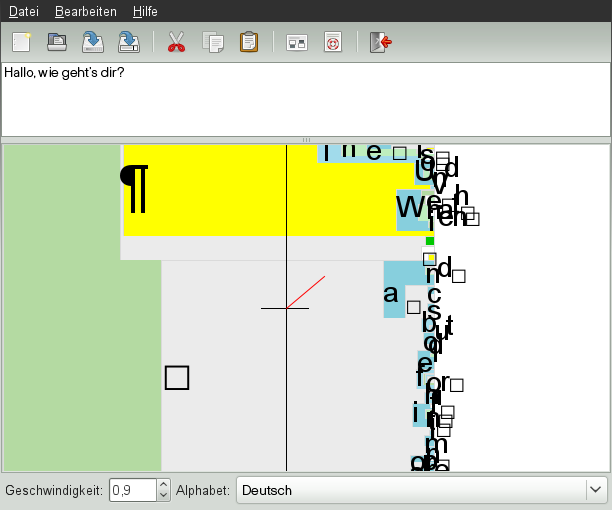Open Preferences from the toolbar icon
This screenshot has width=612, height=510.
click(x=297, y=42)
